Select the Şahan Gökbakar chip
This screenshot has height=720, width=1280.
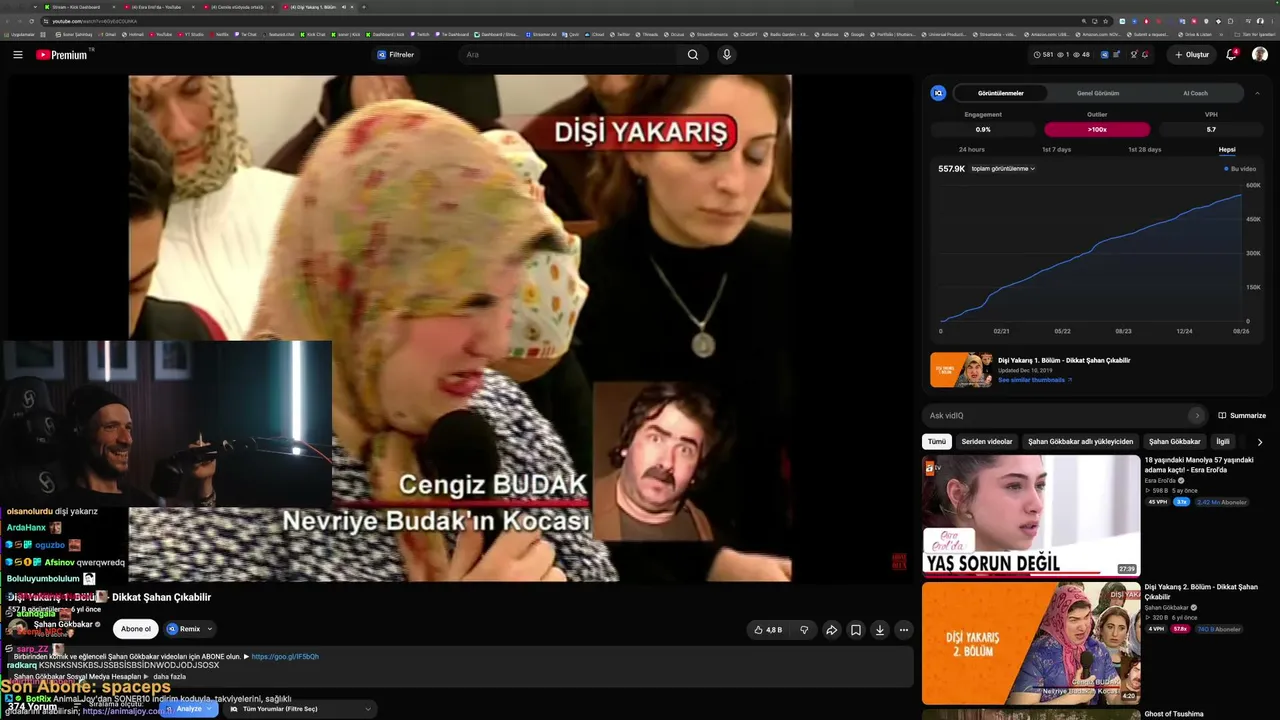(1175, 442)
